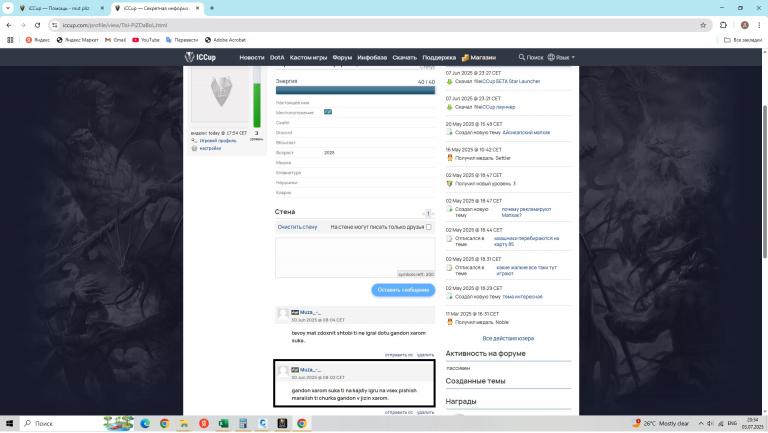This screenshot has height=433, width=768.
Task: Open the BETA Star Launcher download link
Action: [x=507, y=81]
